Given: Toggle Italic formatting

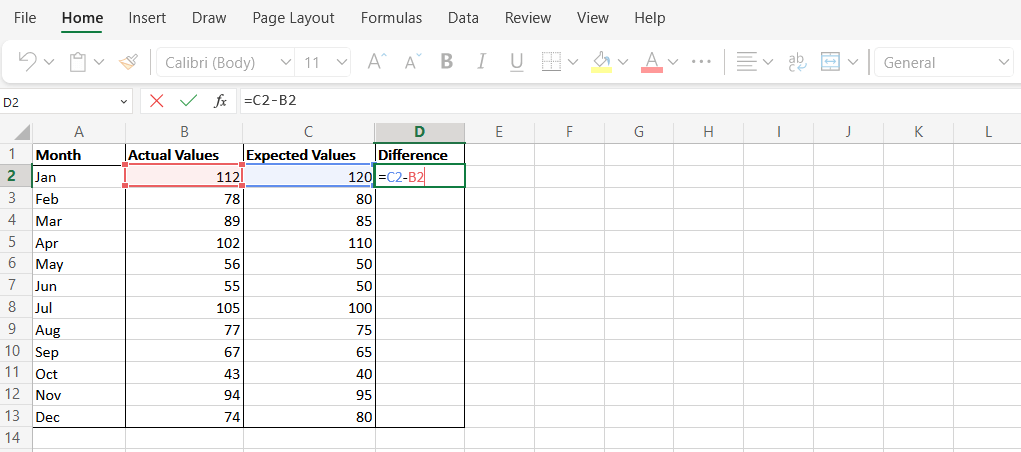Looking at the screenshot, I should point(482,62).
